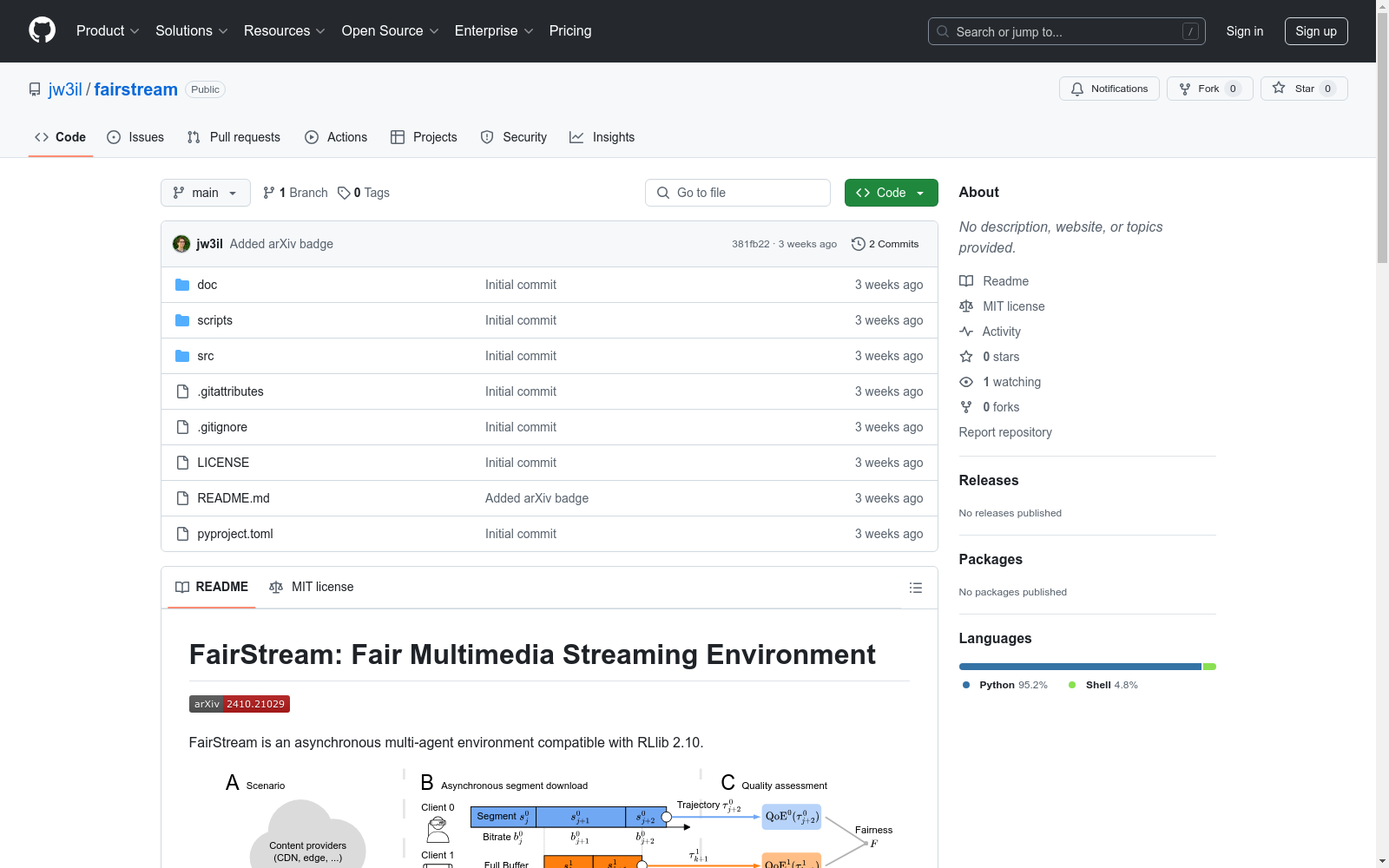Click the forks icon in About
This screenshot has width=1389, height=868.
(966, 407)
